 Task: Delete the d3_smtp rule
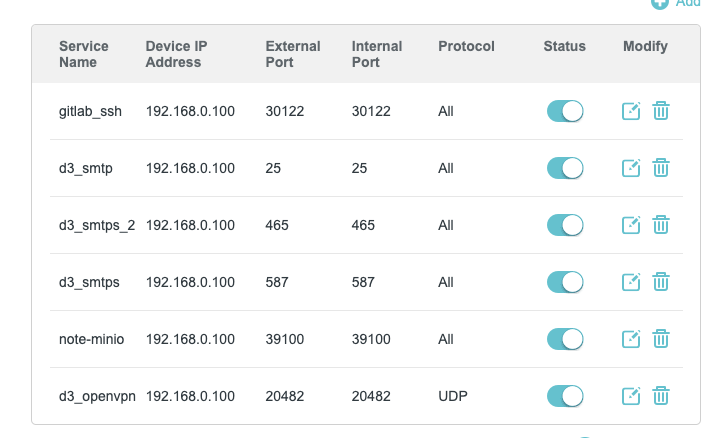661,168
